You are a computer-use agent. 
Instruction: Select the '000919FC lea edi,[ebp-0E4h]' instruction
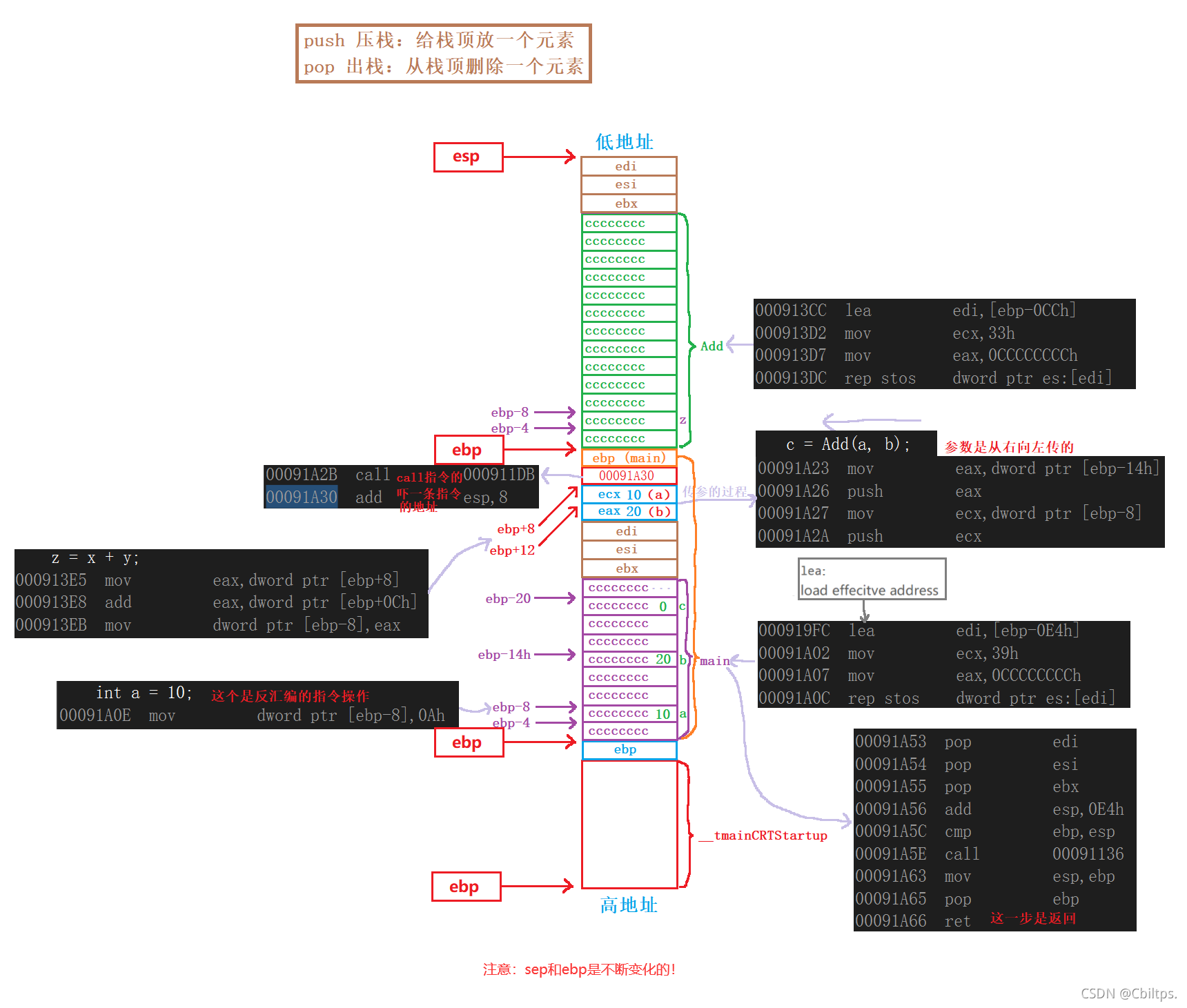tap(919, 631)
